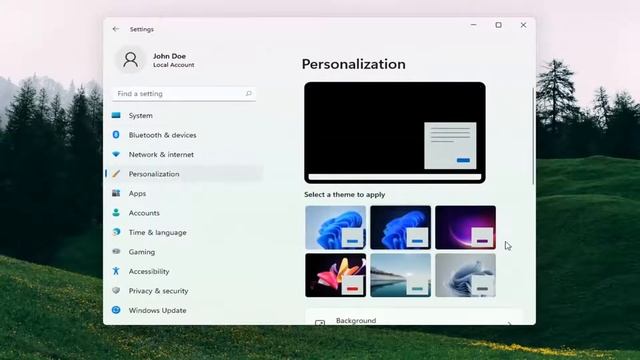
Task: Apply the light blue bloom theme
Action: coord(336,227)
